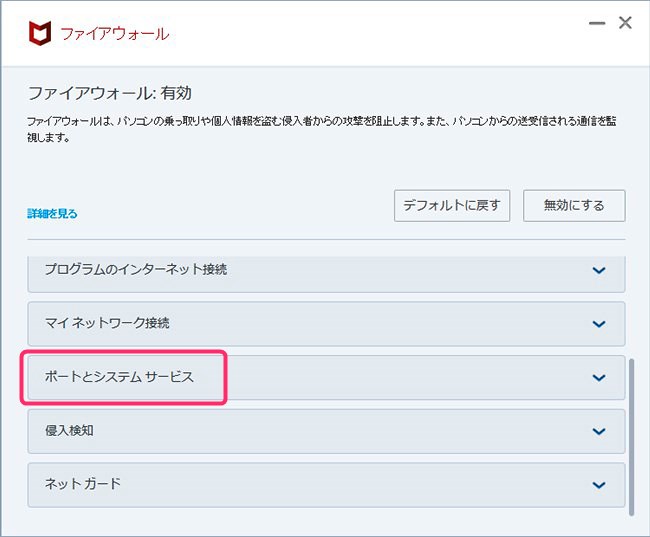Open the 侵入検知 row label
650x537 pixels.
click(69, 430)
